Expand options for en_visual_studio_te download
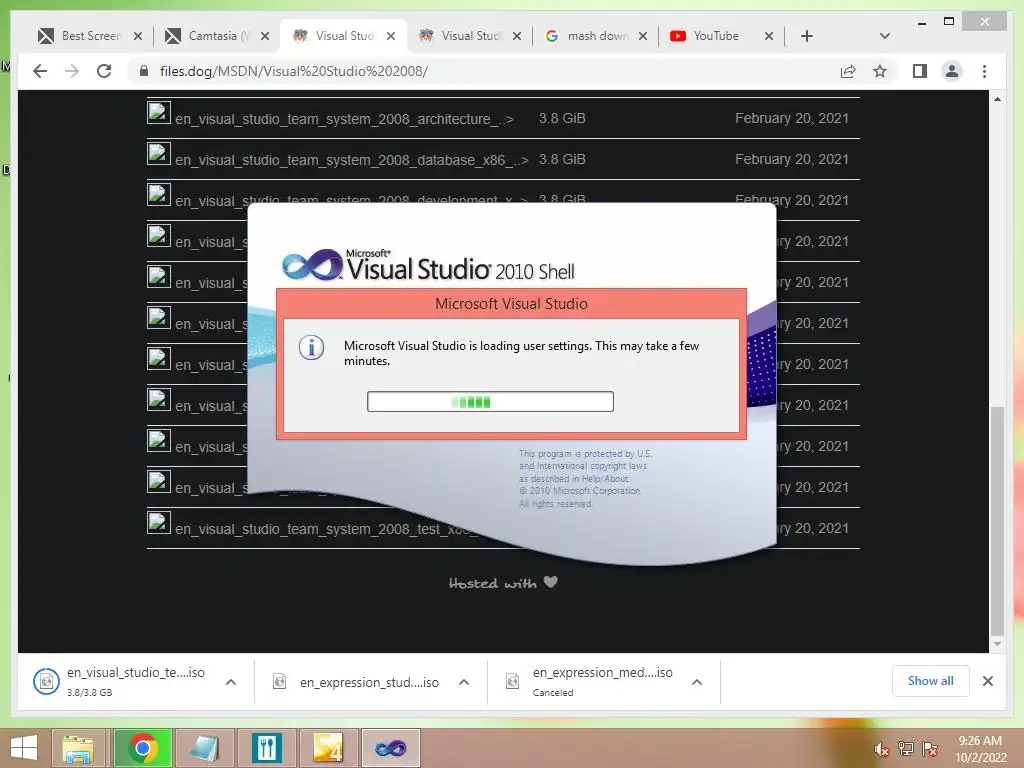The height and width of the screenshot is (768, 1024). 231,682
